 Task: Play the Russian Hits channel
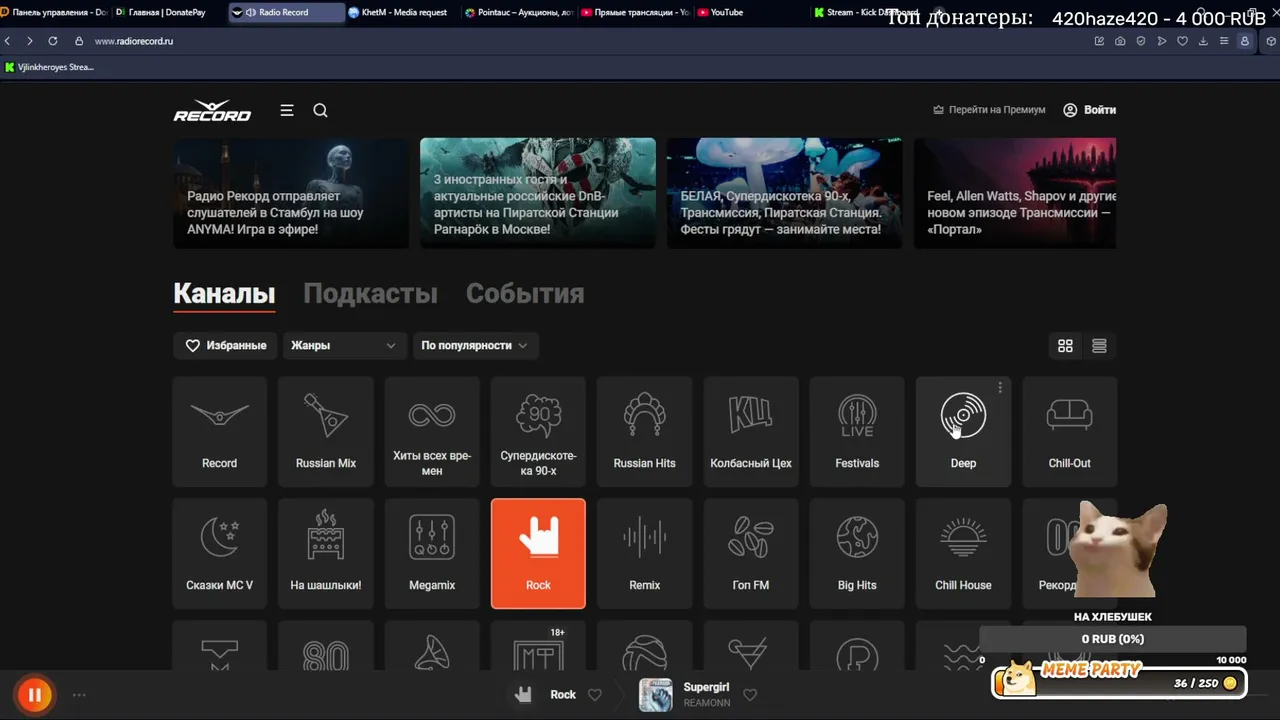pos(644,432)
